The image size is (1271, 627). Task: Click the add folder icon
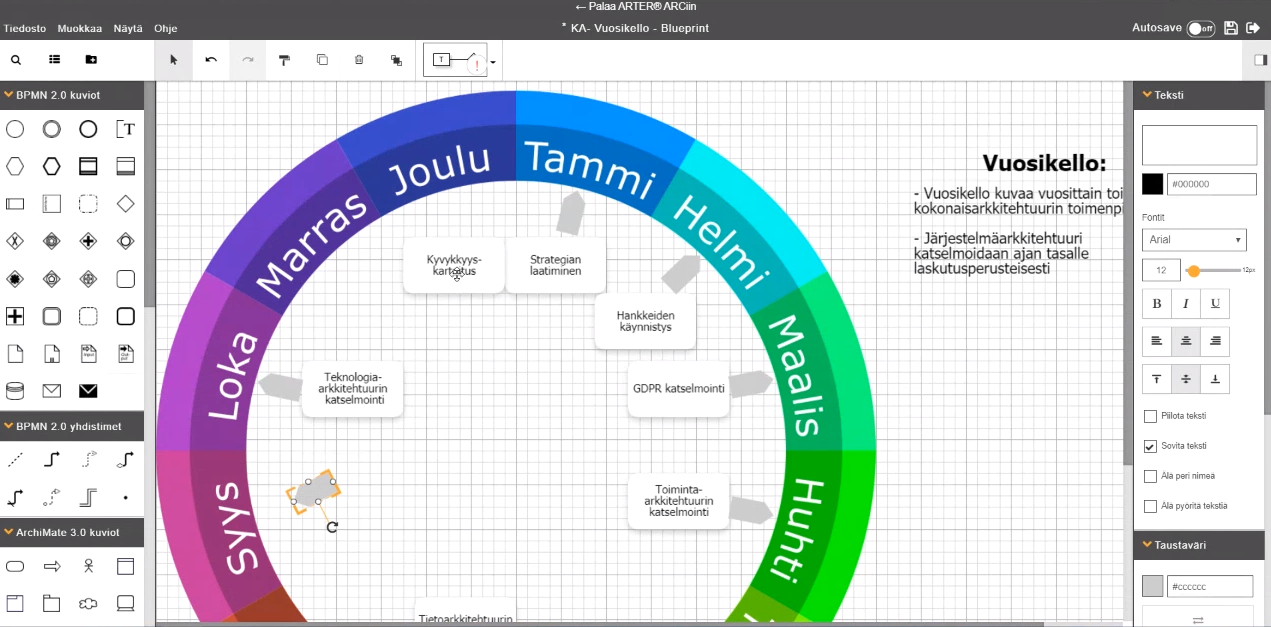point(91,60)
